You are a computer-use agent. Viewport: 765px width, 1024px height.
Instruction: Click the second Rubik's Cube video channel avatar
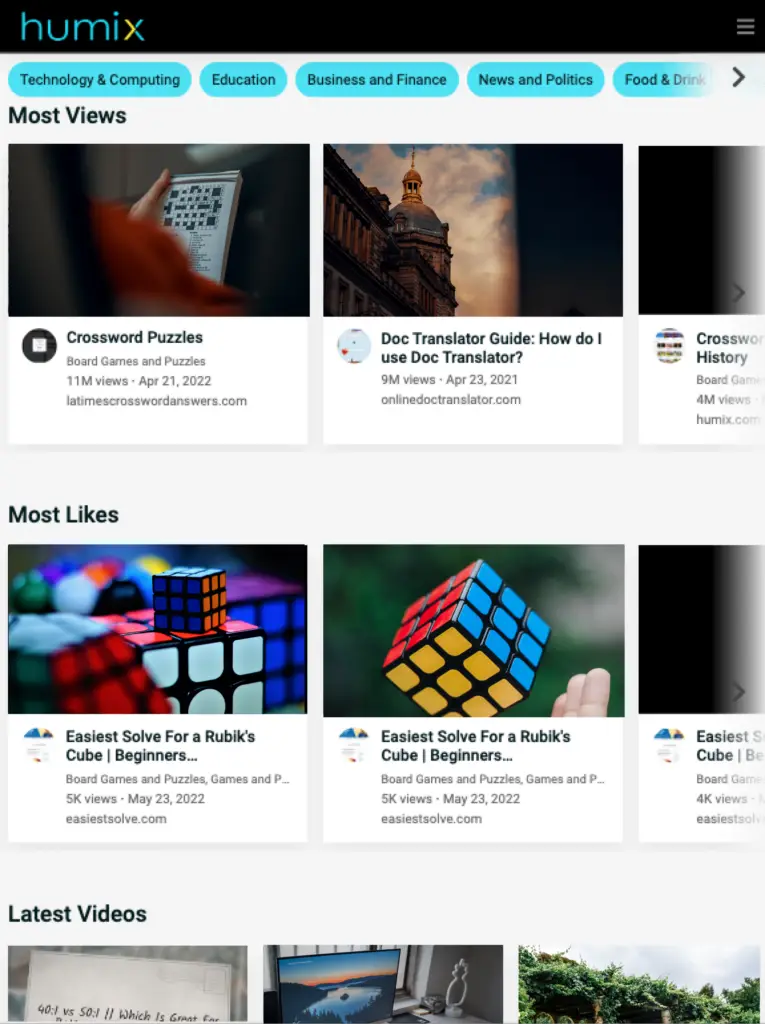[x=354, y=744]
